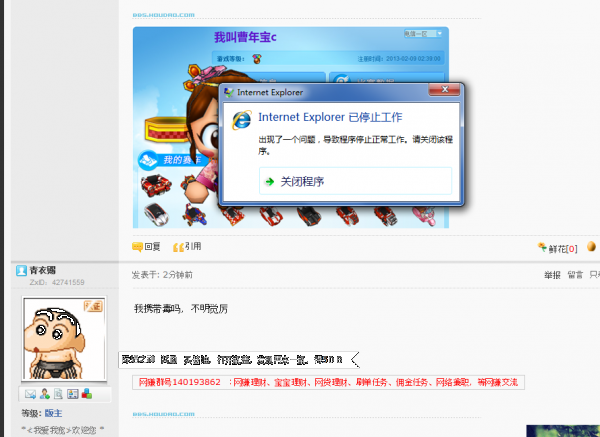Screen dimensions: 600x437
Task: Click the pink scooter thumbnail
Action: click(x=424, y=216)
